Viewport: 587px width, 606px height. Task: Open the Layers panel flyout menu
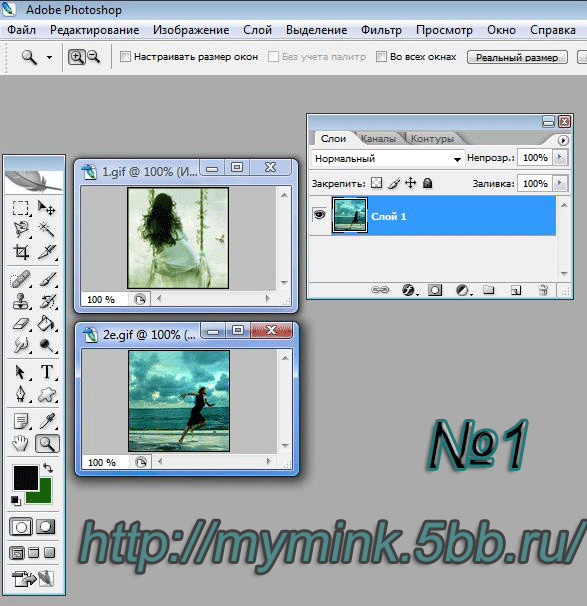tap(563, 140)
